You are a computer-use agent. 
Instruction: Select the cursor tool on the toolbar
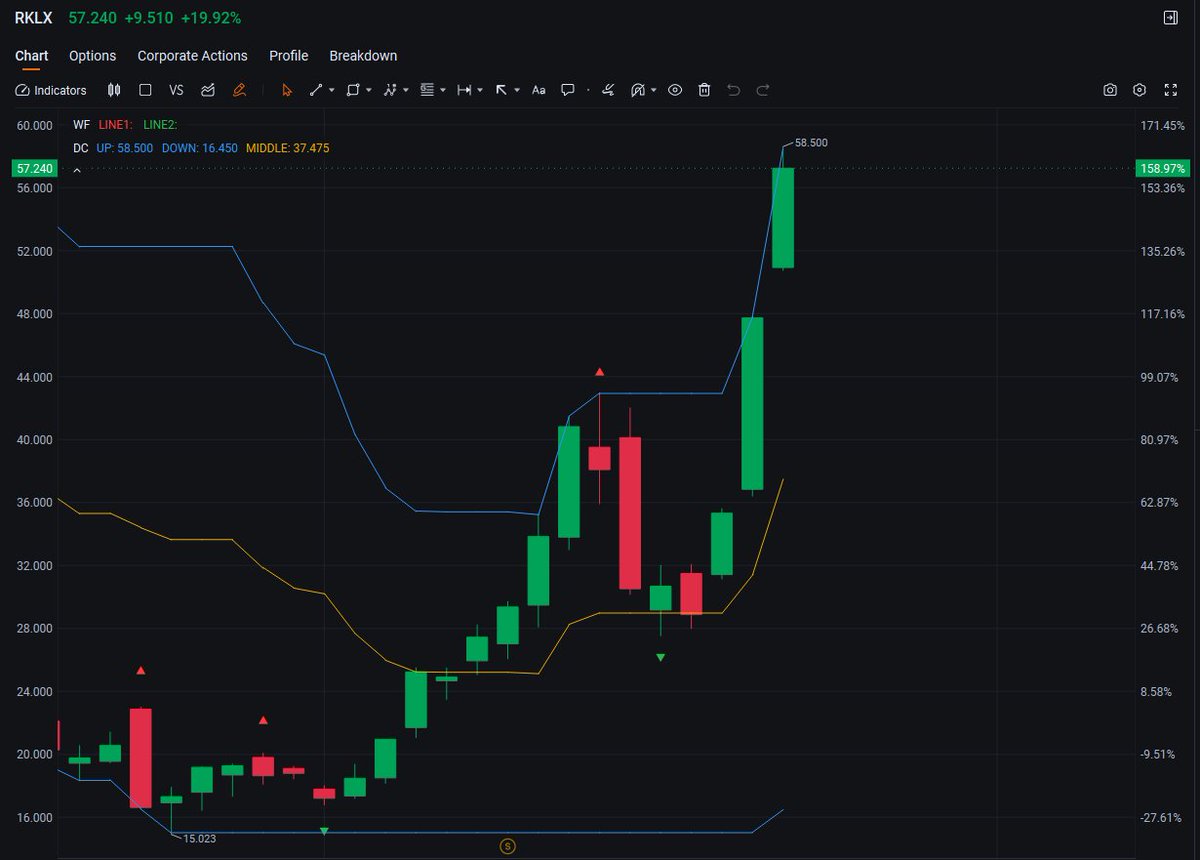click(x=287, y=90)
